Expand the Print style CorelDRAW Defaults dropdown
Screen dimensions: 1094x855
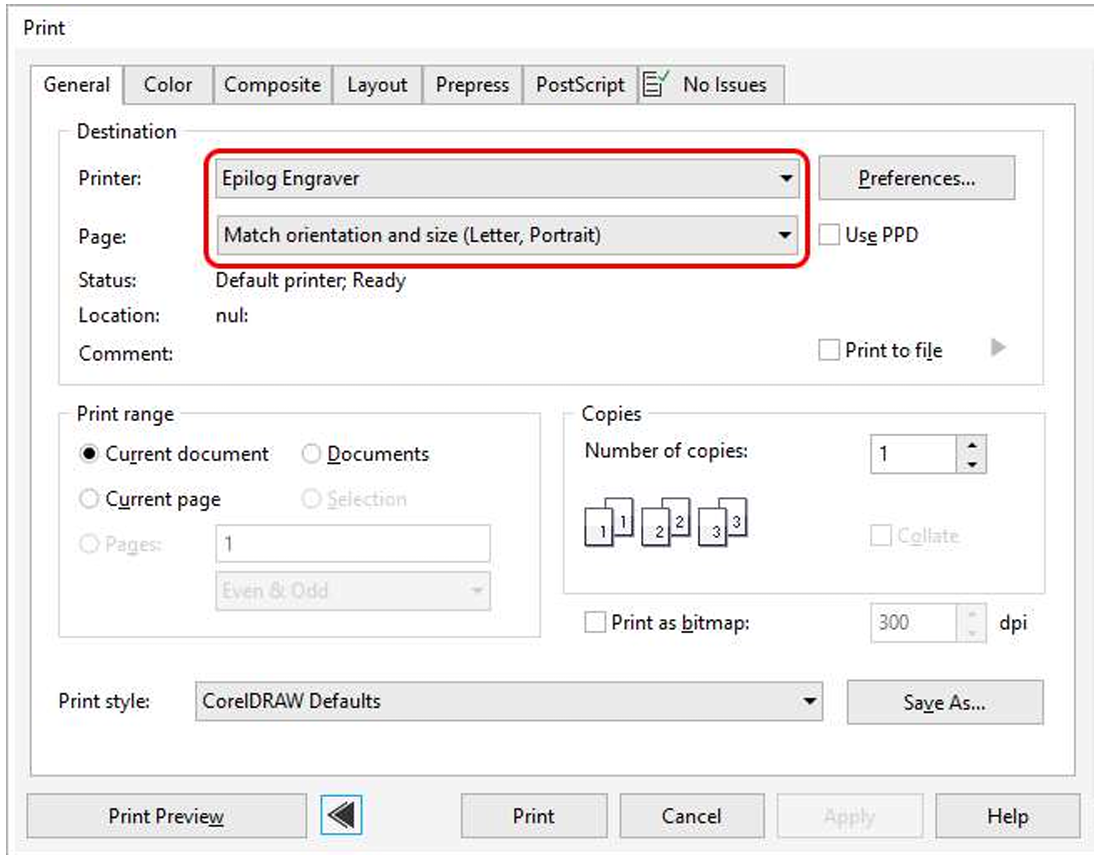[506, 701]
